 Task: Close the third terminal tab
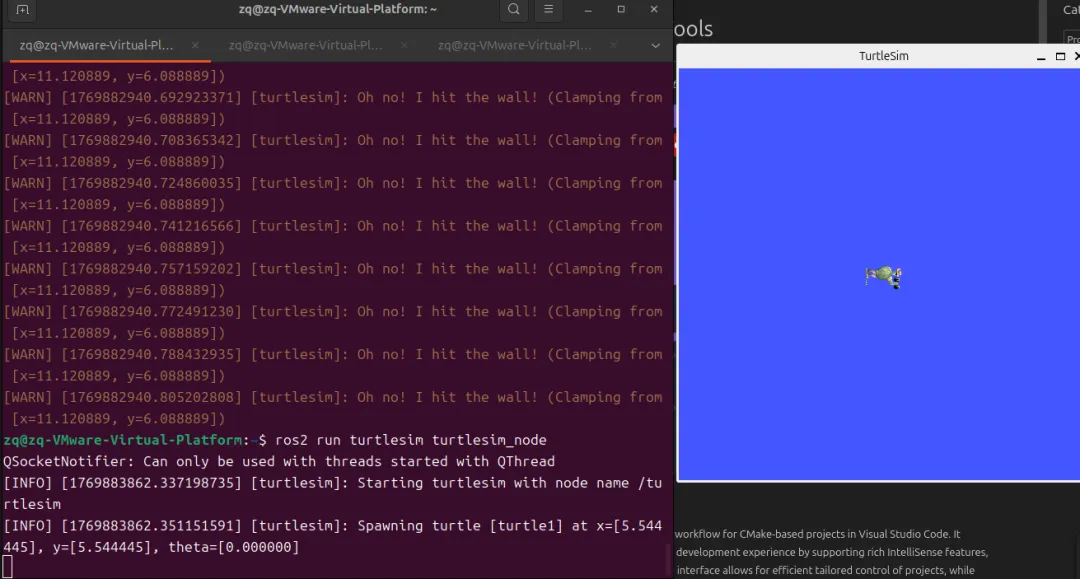coord(613,45)
